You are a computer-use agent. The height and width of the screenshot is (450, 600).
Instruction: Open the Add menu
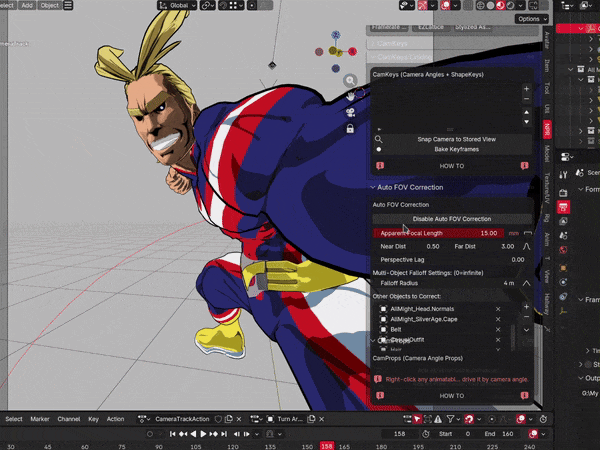pos(27,5)
